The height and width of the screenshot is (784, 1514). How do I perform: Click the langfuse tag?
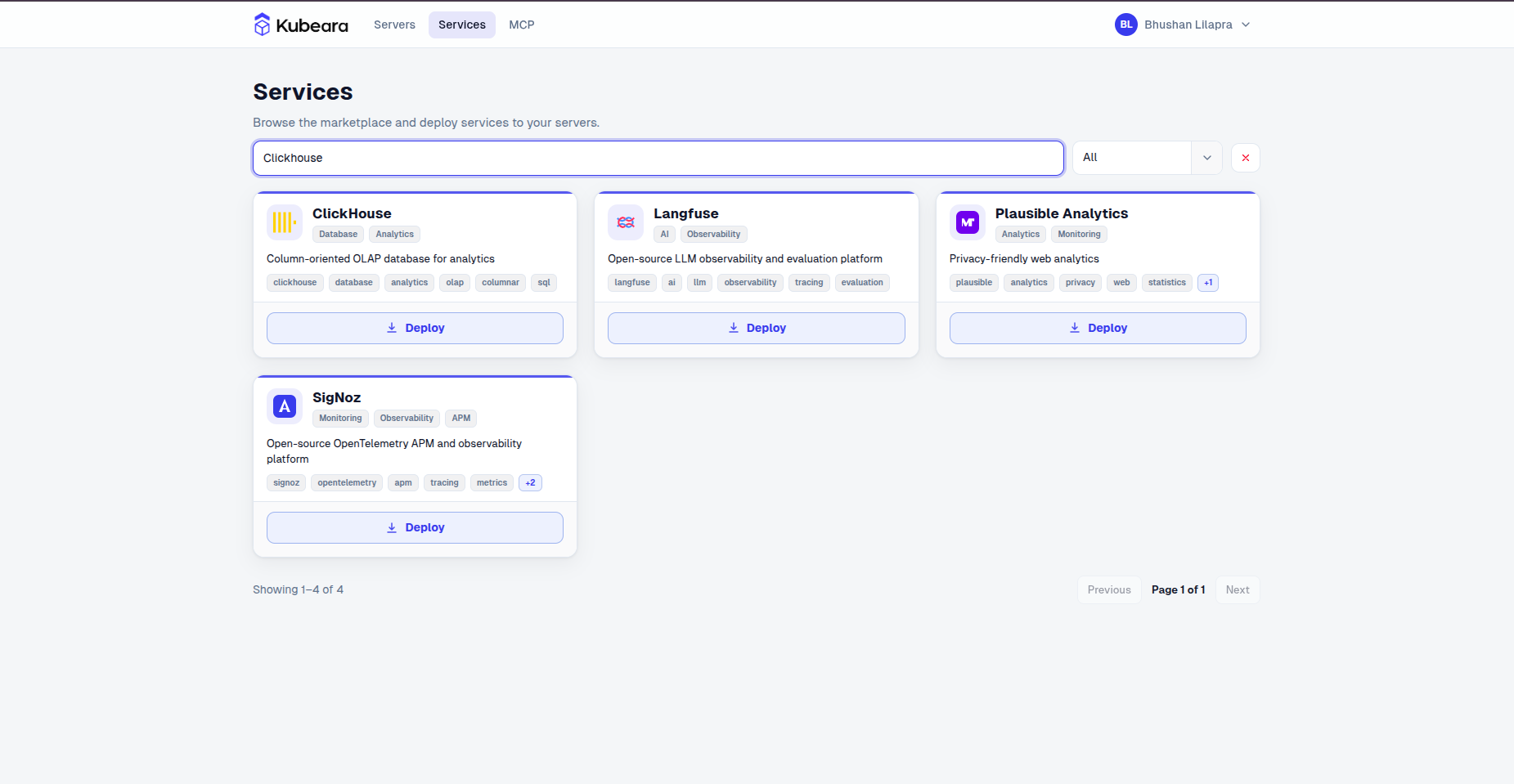pos(632,283)
